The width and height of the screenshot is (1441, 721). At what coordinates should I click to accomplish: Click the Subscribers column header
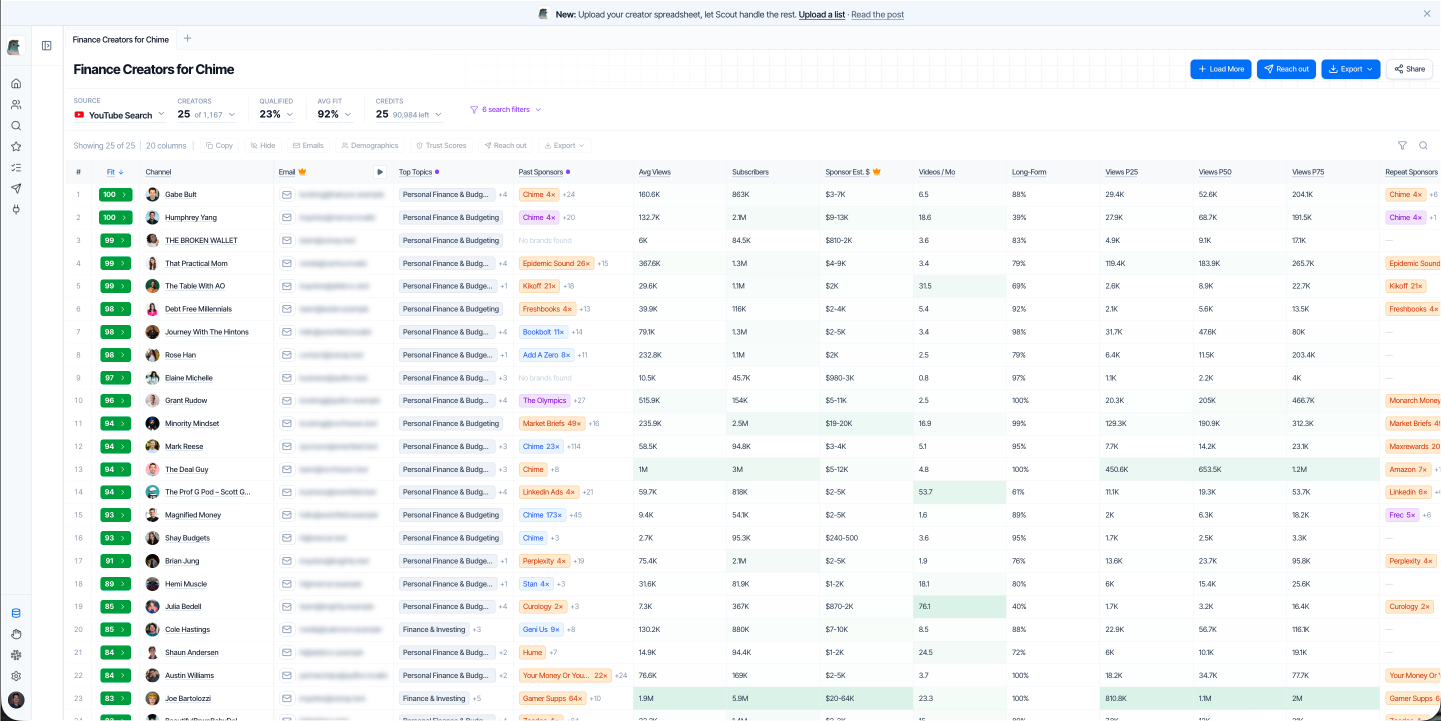[x=750, y=172]
